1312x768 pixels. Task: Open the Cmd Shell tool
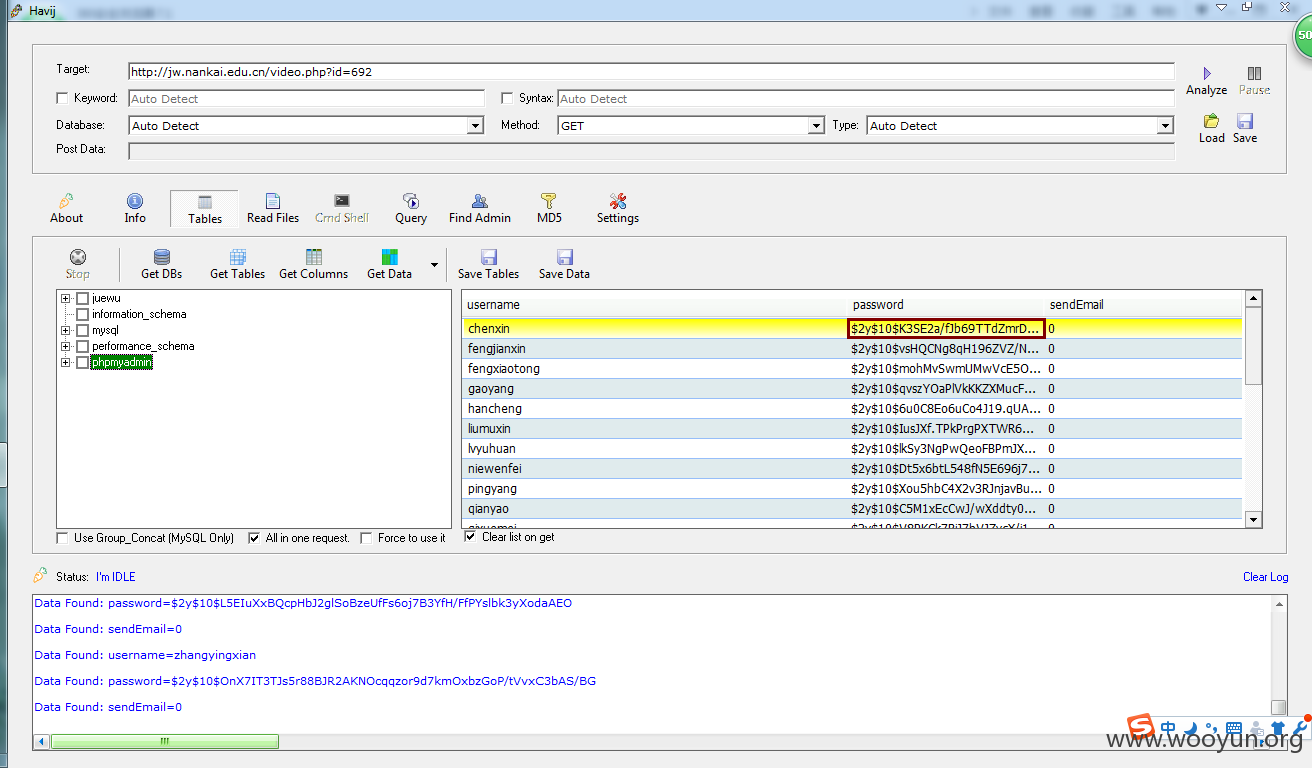point(342,208)
